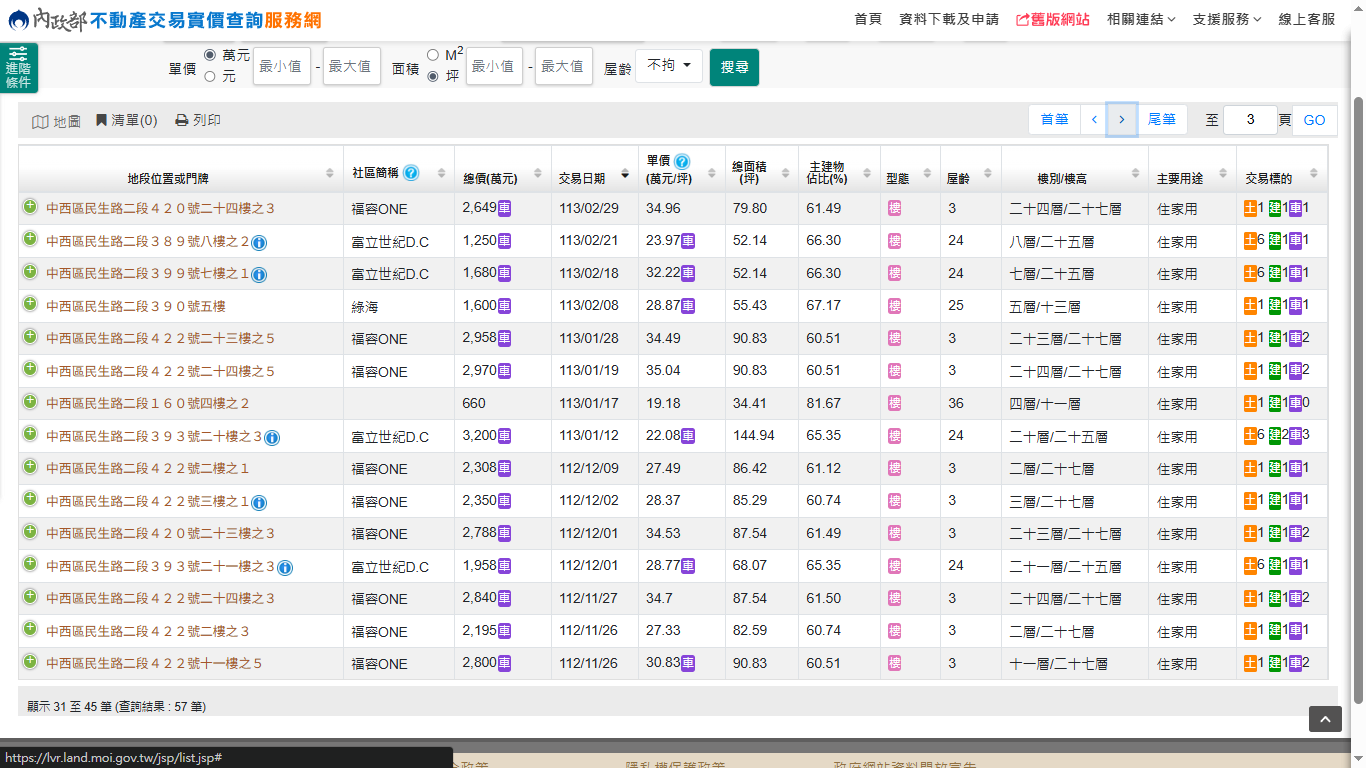Click GO page jump button
This screenshot has height=768, width=1366.
point(1314,120)
